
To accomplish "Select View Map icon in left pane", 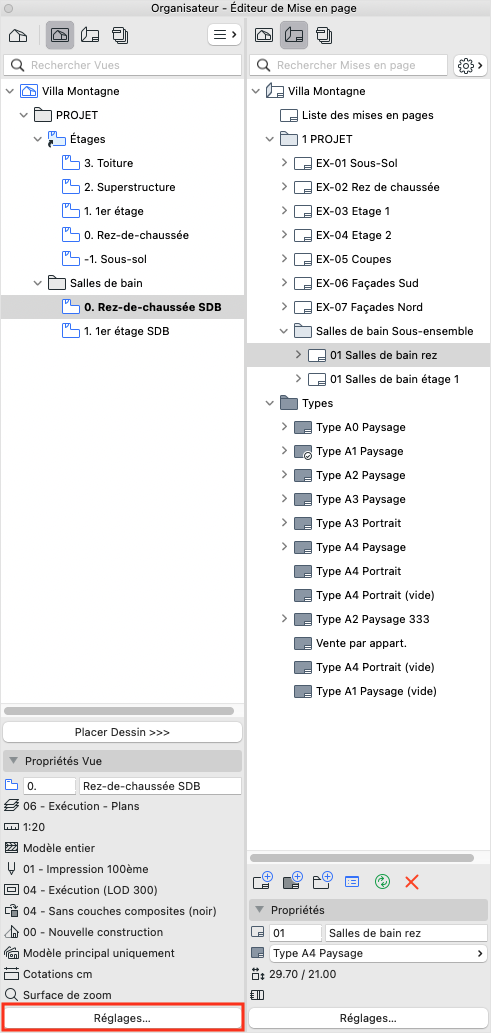I will click(x=59, y=34).
